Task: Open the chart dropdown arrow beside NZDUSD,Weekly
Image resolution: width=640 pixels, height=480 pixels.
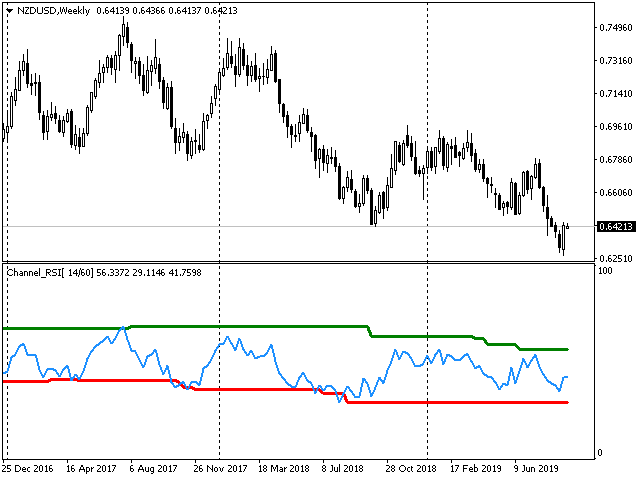Action: click(x=9, y=11)
